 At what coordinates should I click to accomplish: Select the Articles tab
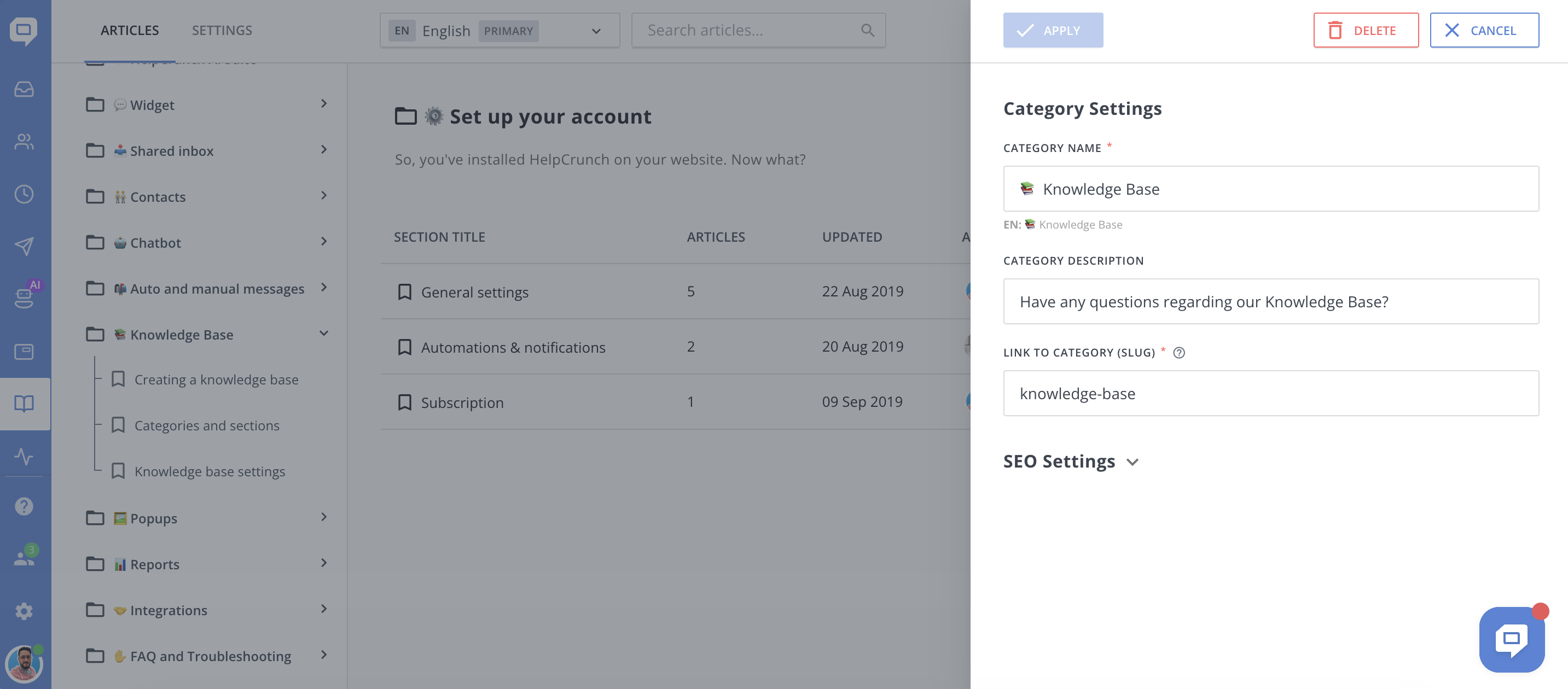[130, 31]
